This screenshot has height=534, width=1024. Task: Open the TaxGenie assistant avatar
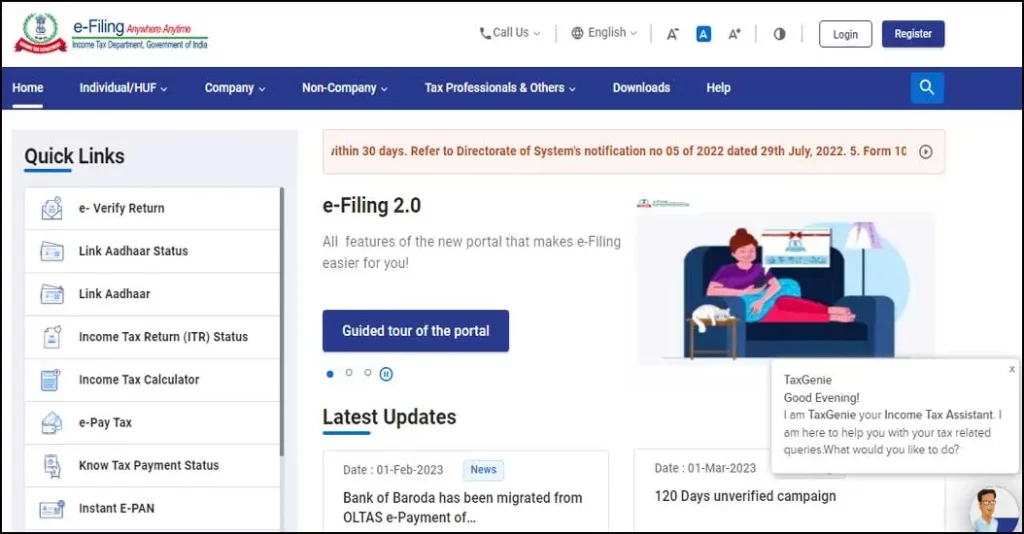pos(993,510)
